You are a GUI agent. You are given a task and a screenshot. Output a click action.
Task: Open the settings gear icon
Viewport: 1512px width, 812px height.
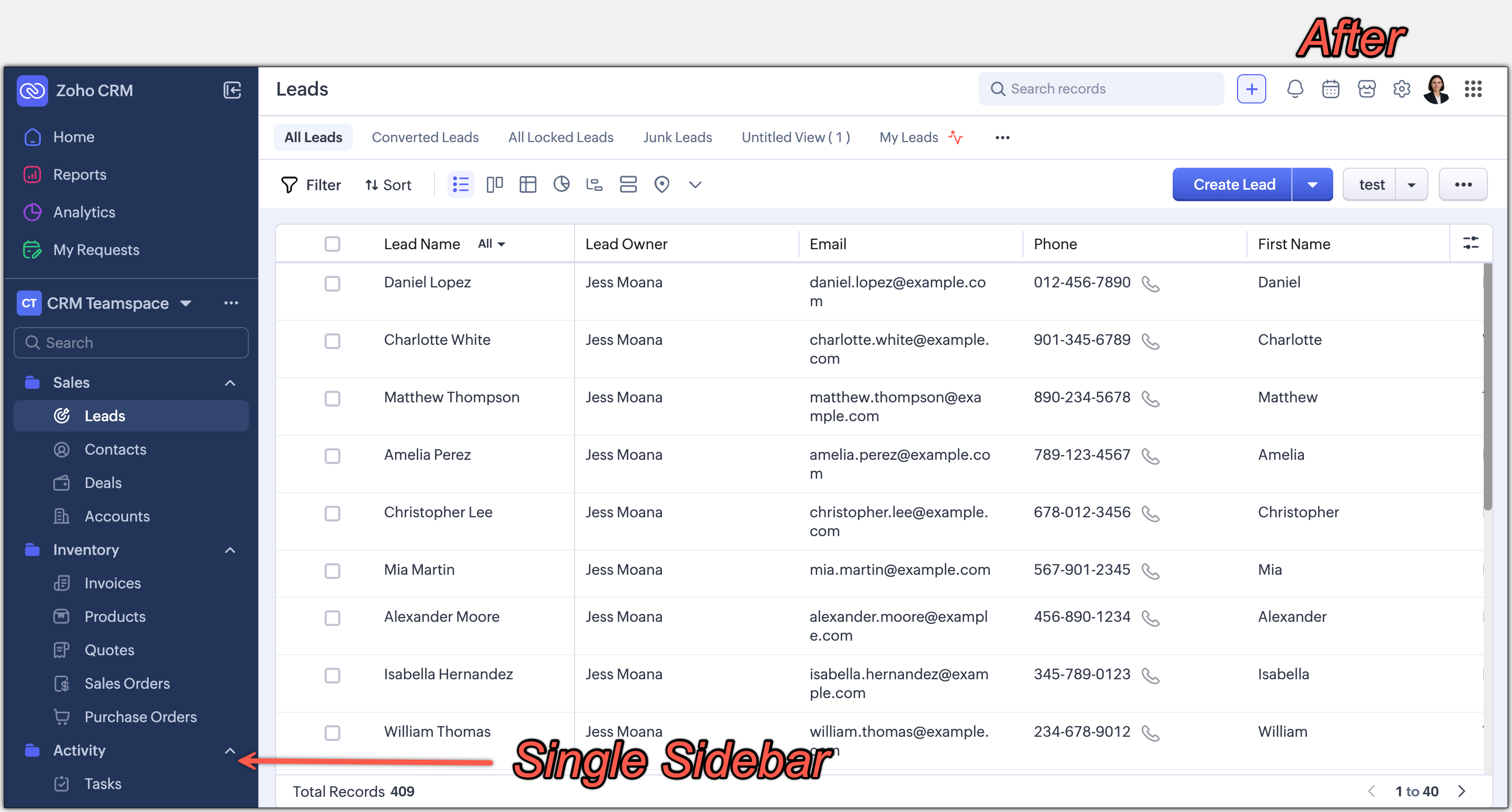[x=1401, y=89]
